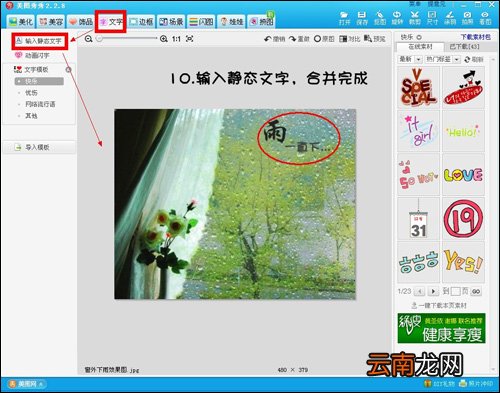Viewport: 500px width, 393px height.
Task: Click the 刷新 refresh icon
Action: pos(474,59)
